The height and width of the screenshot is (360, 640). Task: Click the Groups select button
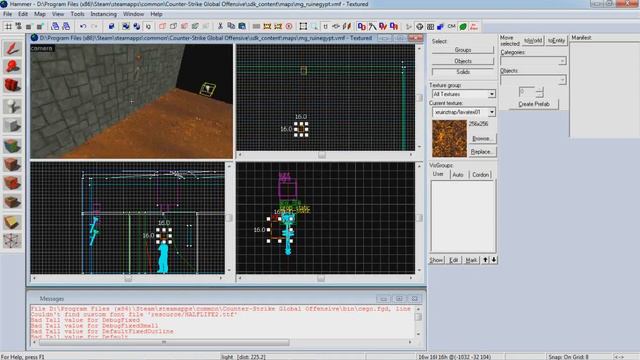[462, 50]
